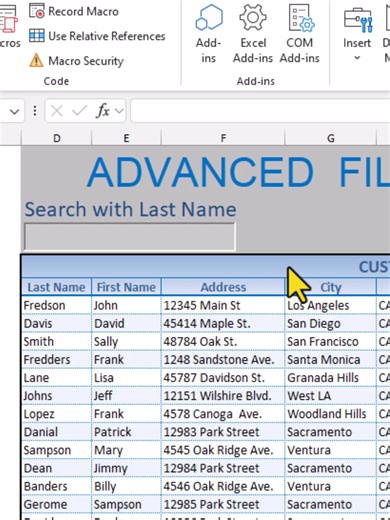Select cell containing Davis
390x520 pixels.
coord(56,323)
